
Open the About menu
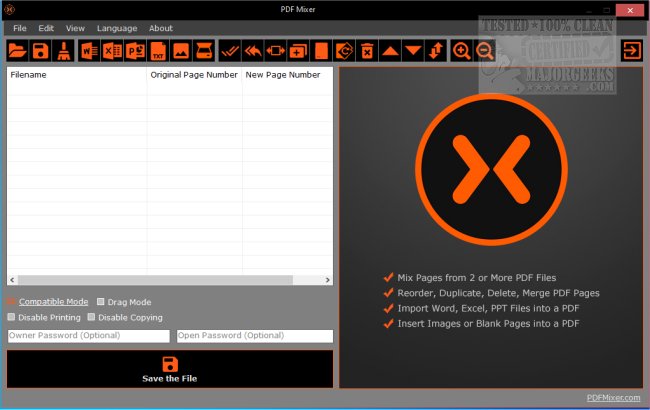click(x=161, y=28)
